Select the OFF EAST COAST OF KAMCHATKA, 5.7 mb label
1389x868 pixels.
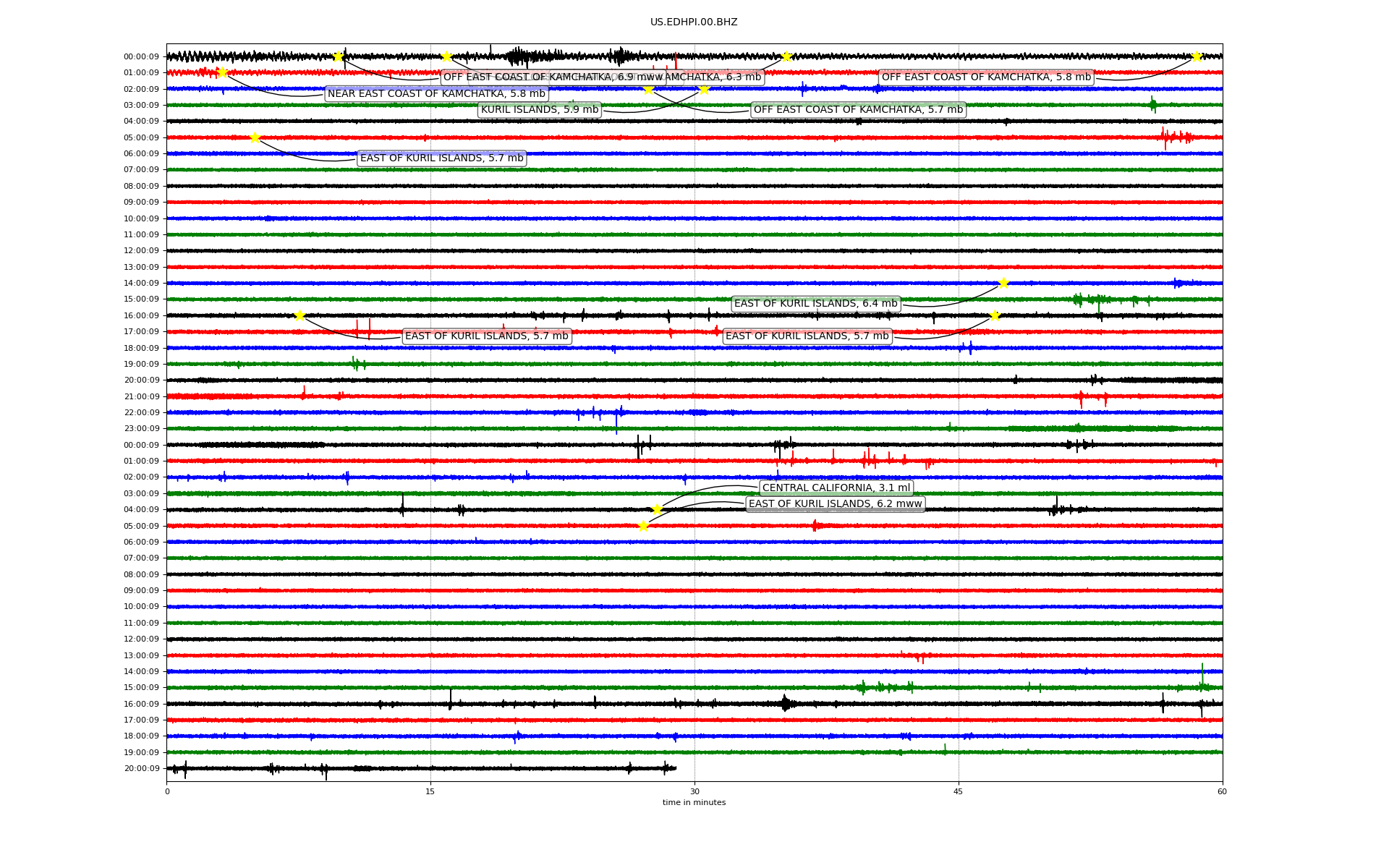858,110
